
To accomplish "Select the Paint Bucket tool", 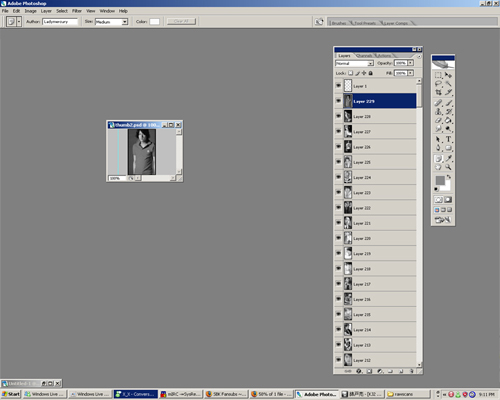I will coord(449,120).
